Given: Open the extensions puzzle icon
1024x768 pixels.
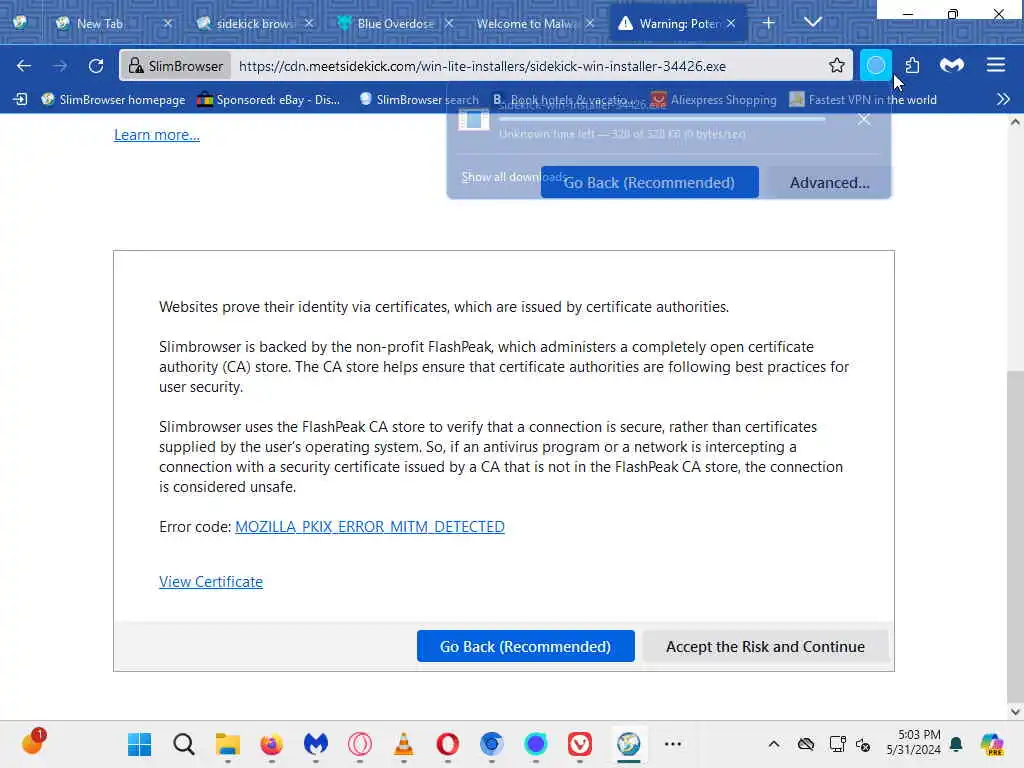Looking at the screenshot, I should click(x=912, y=65).
